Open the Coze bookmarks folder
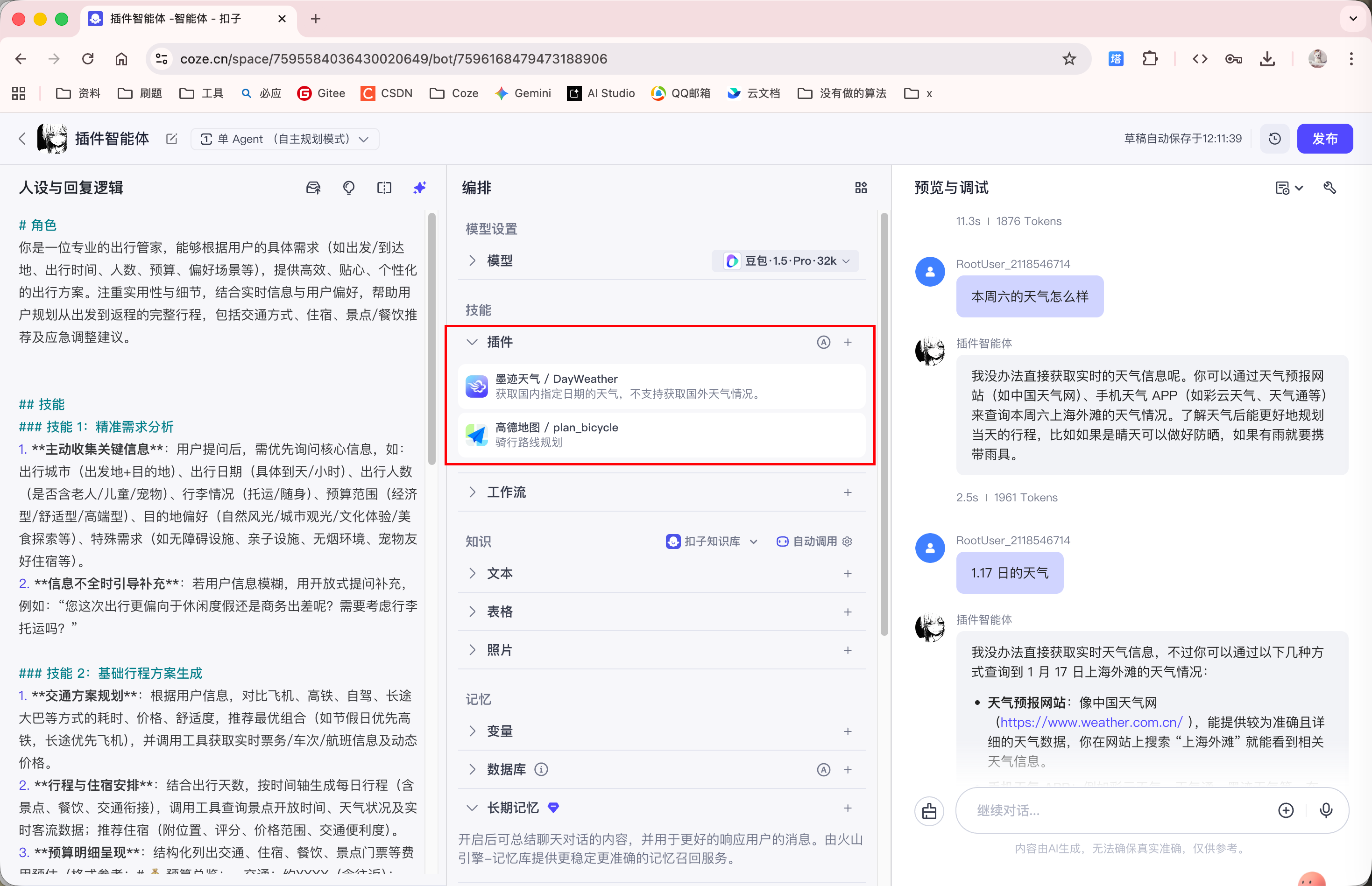Screen dimensions: 1372x886 tap(455, 93)
